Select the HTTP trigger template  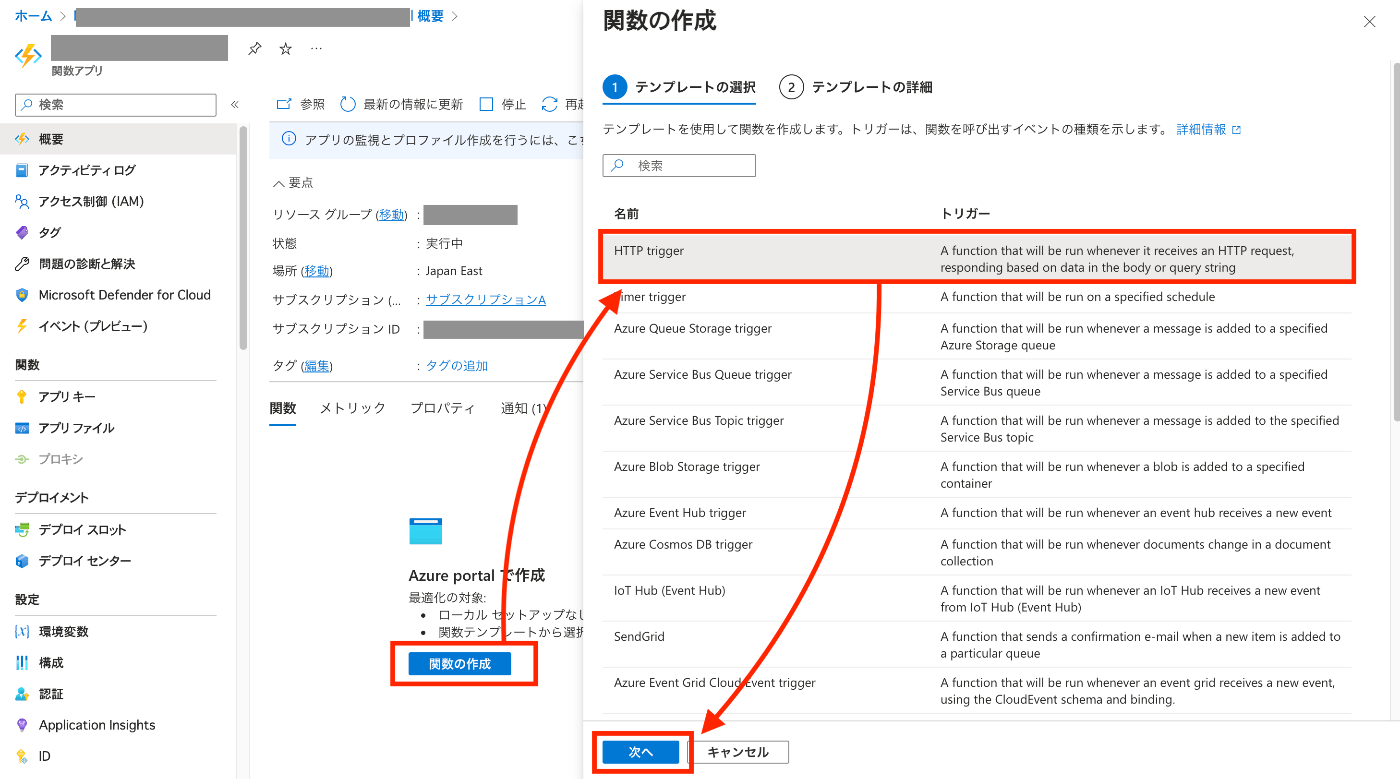pos(977,259)
